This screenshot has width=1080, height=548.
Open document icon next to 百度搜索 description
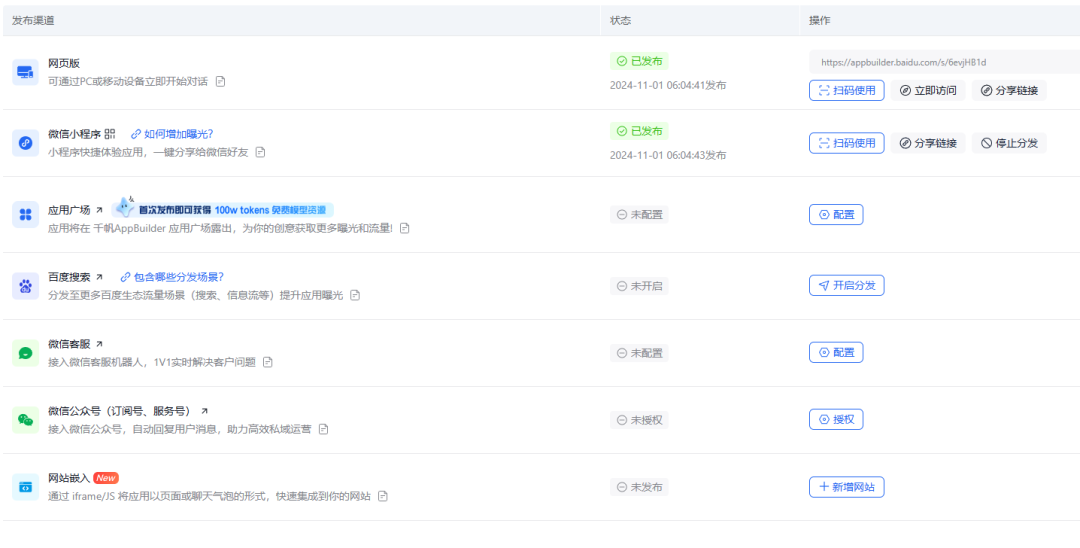(355, 295)
